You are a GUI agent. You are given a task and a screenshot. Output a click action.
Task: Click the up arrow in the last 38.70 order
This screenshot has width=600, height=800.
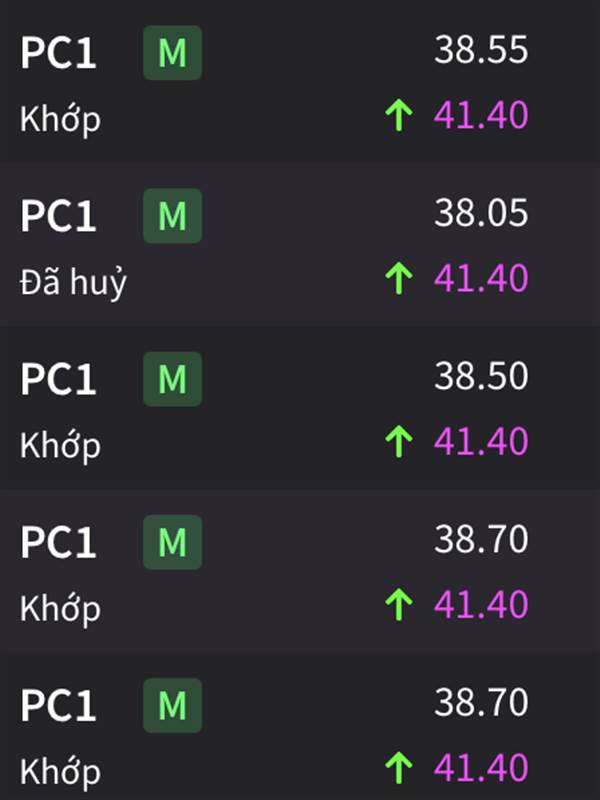click(x=399, y=768)
